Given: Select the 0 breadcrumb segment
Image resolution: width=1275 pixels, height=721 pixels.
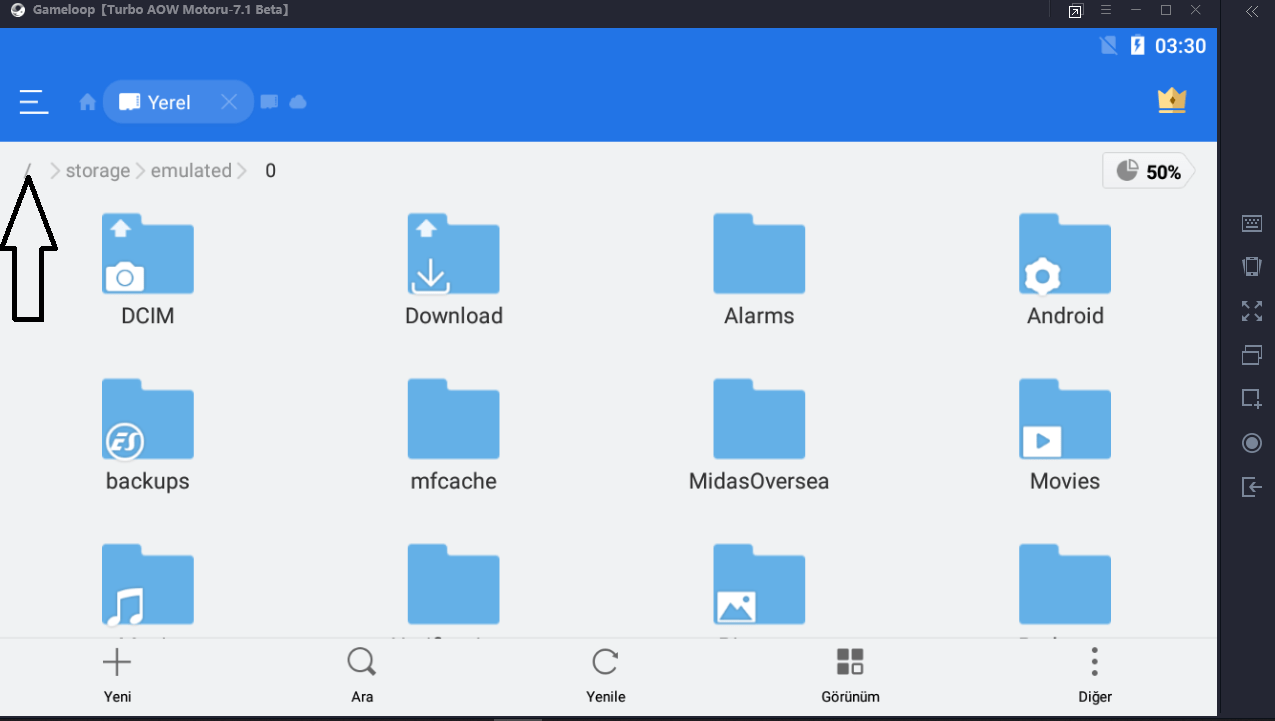Looking at the screenshot, I should click(270, 171).
